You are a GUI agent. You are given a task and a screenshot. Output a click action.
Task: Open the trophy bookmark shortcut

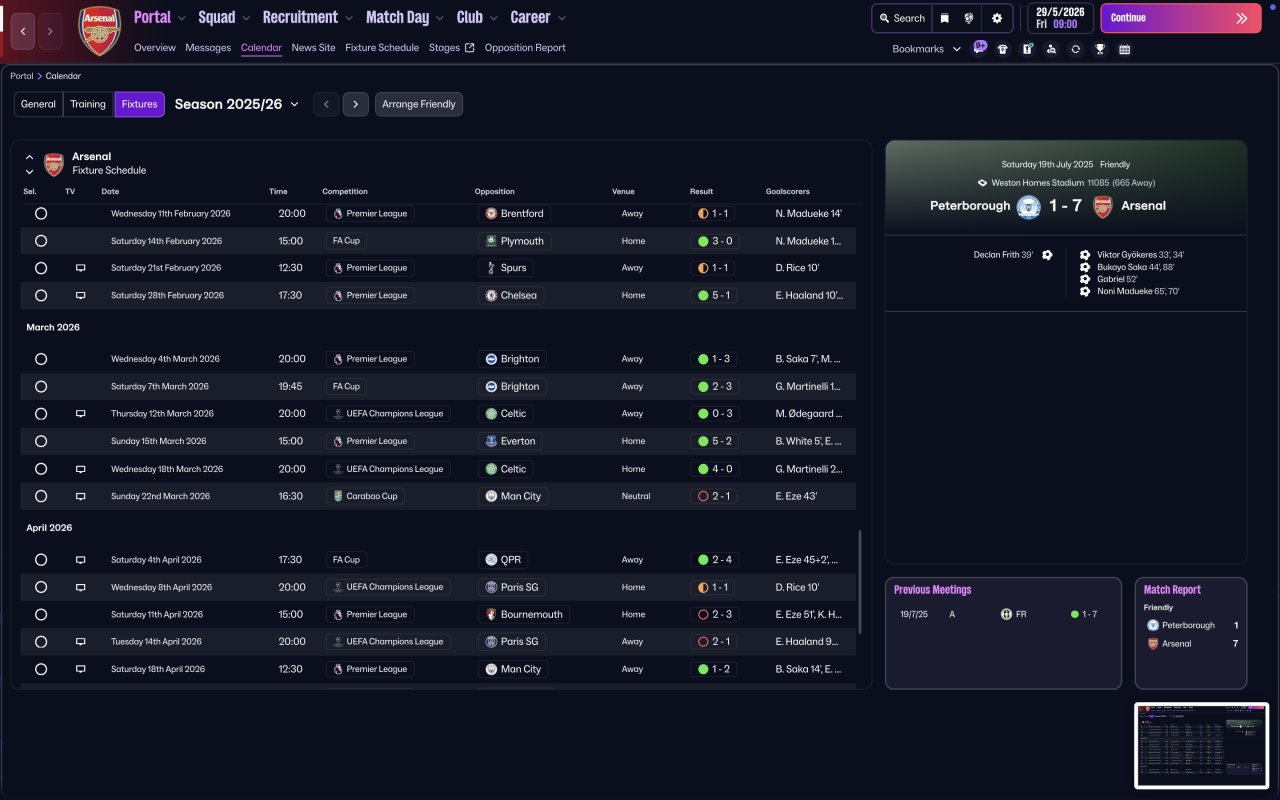click(x=1100, y=49)
